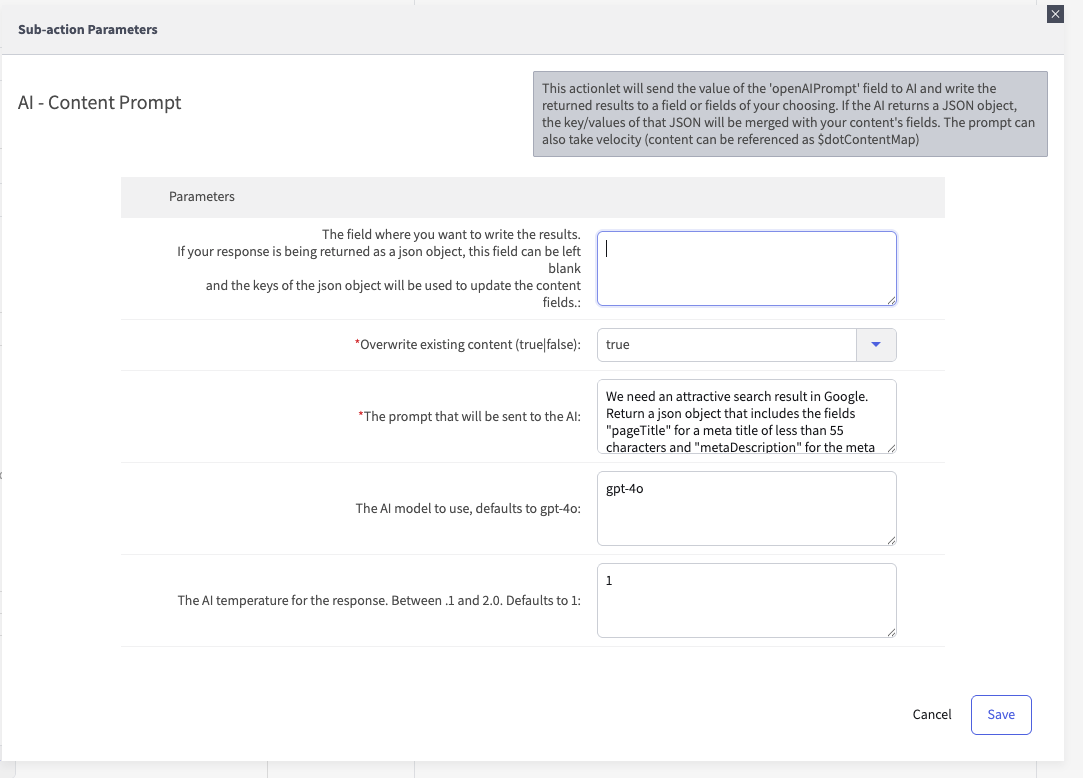Click the 'AI - Content Prompt' heading
The height and width of the screenshot is (778, 1083).
point(100,103)
